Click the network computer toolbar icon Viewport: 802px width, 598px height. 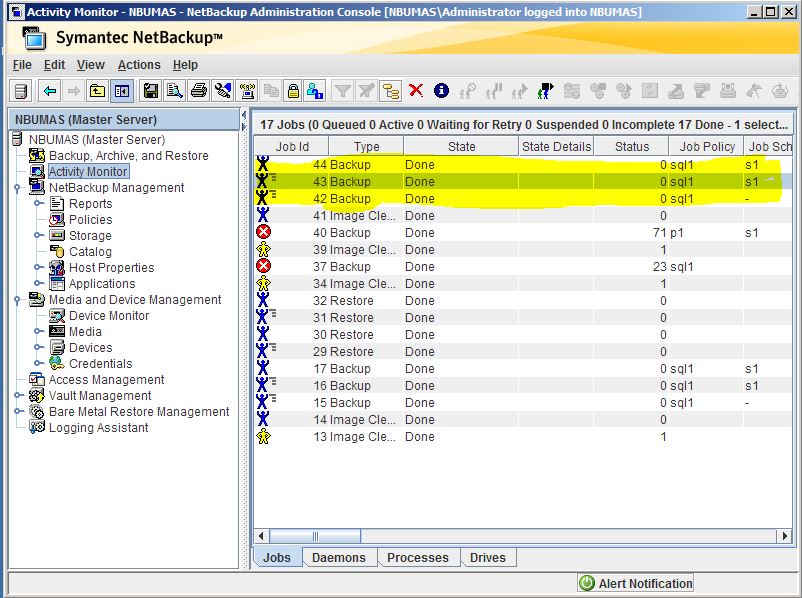tap(248, 92)
